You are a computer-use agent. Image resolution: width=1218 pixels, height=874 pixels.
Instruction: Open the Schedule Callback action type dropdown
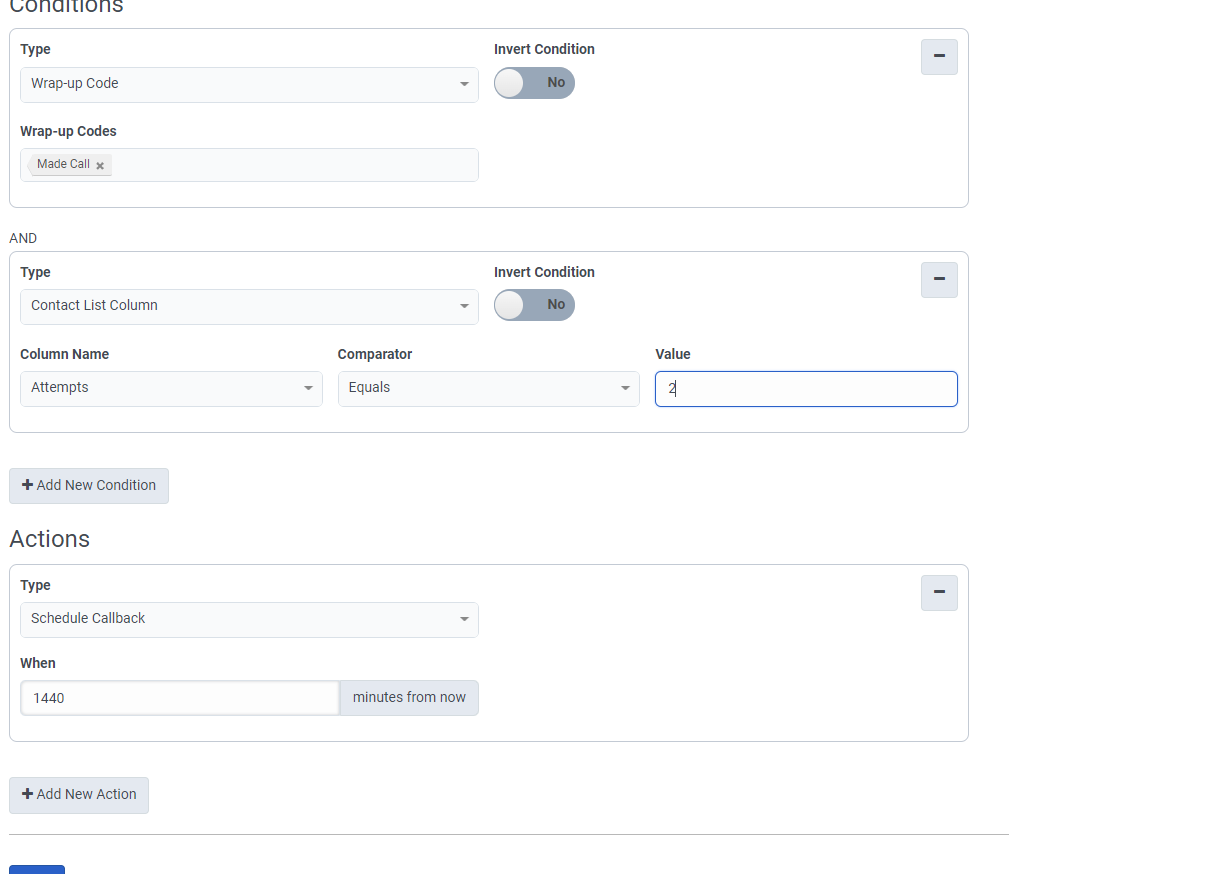tap(249, 619)
